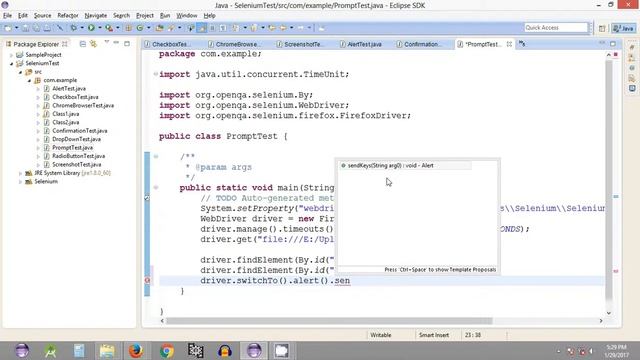Expand the SampleProject tree node
This screenshot has height=360, width=640.
click(12, 55)
